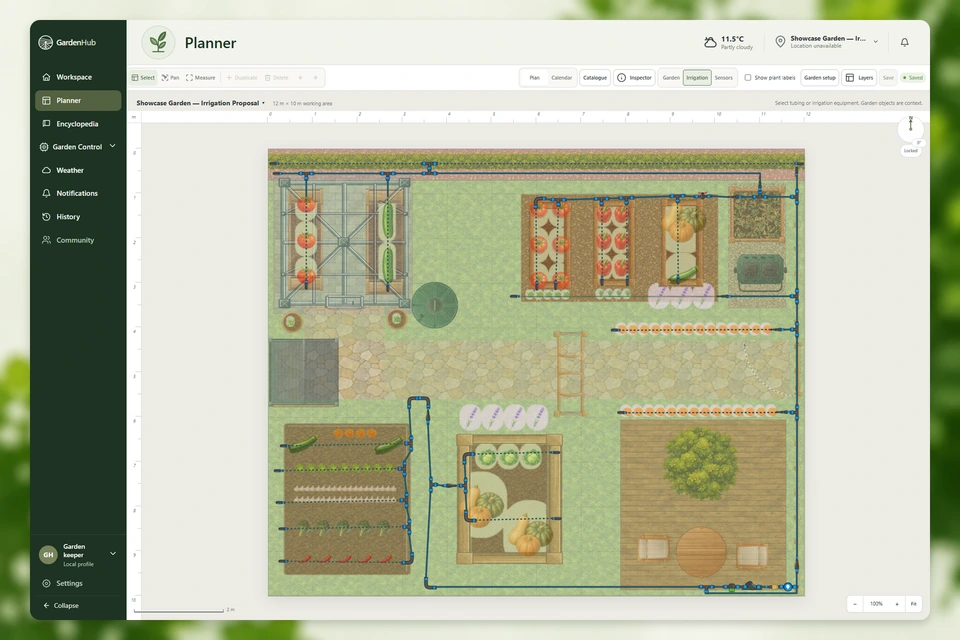Click the Duplicate toolbar button
The image size is (960, 640).
pos(242,78)
